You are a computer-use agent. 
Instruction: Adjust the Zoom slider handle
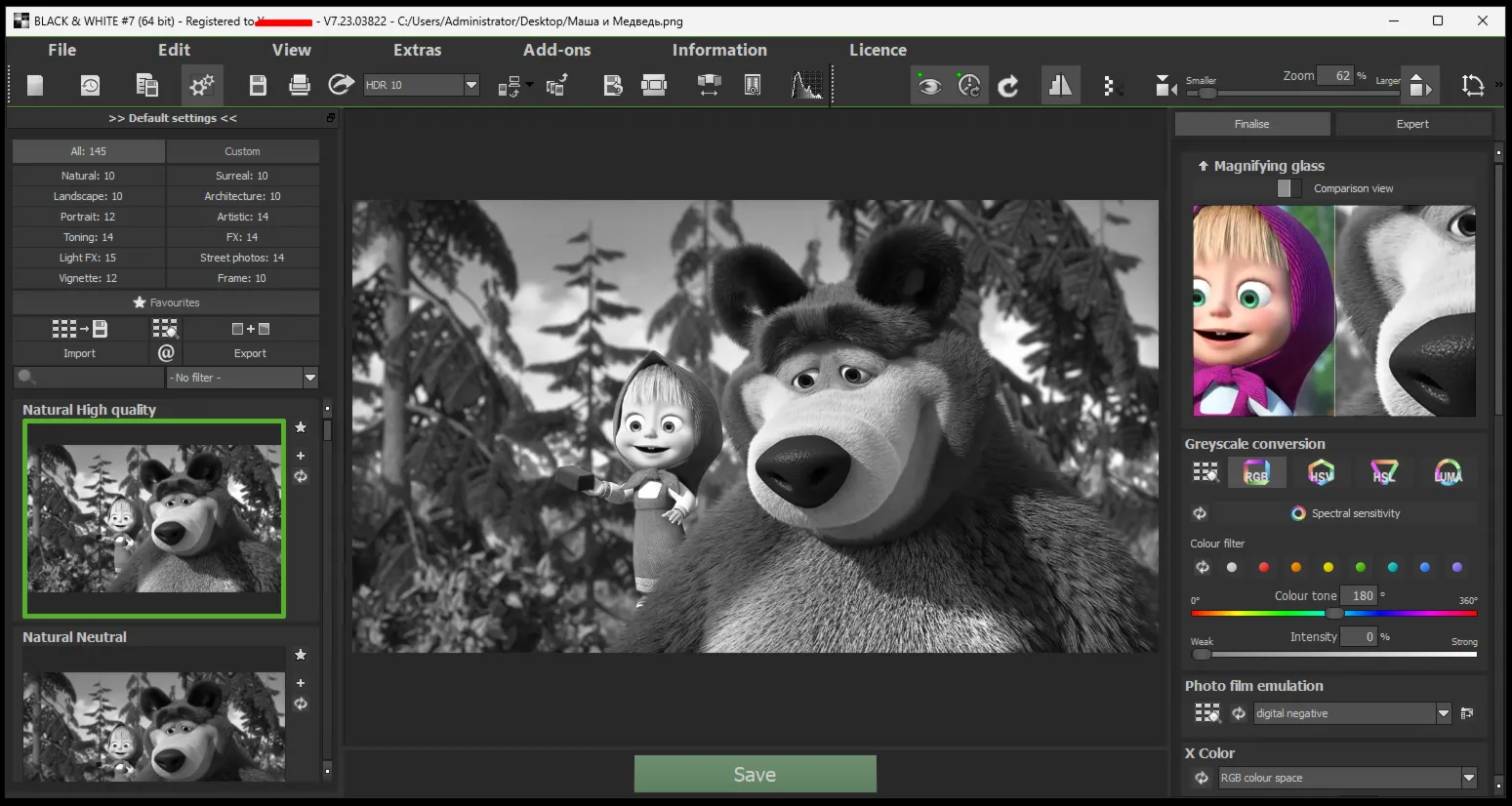click(x=1207, y=93)
